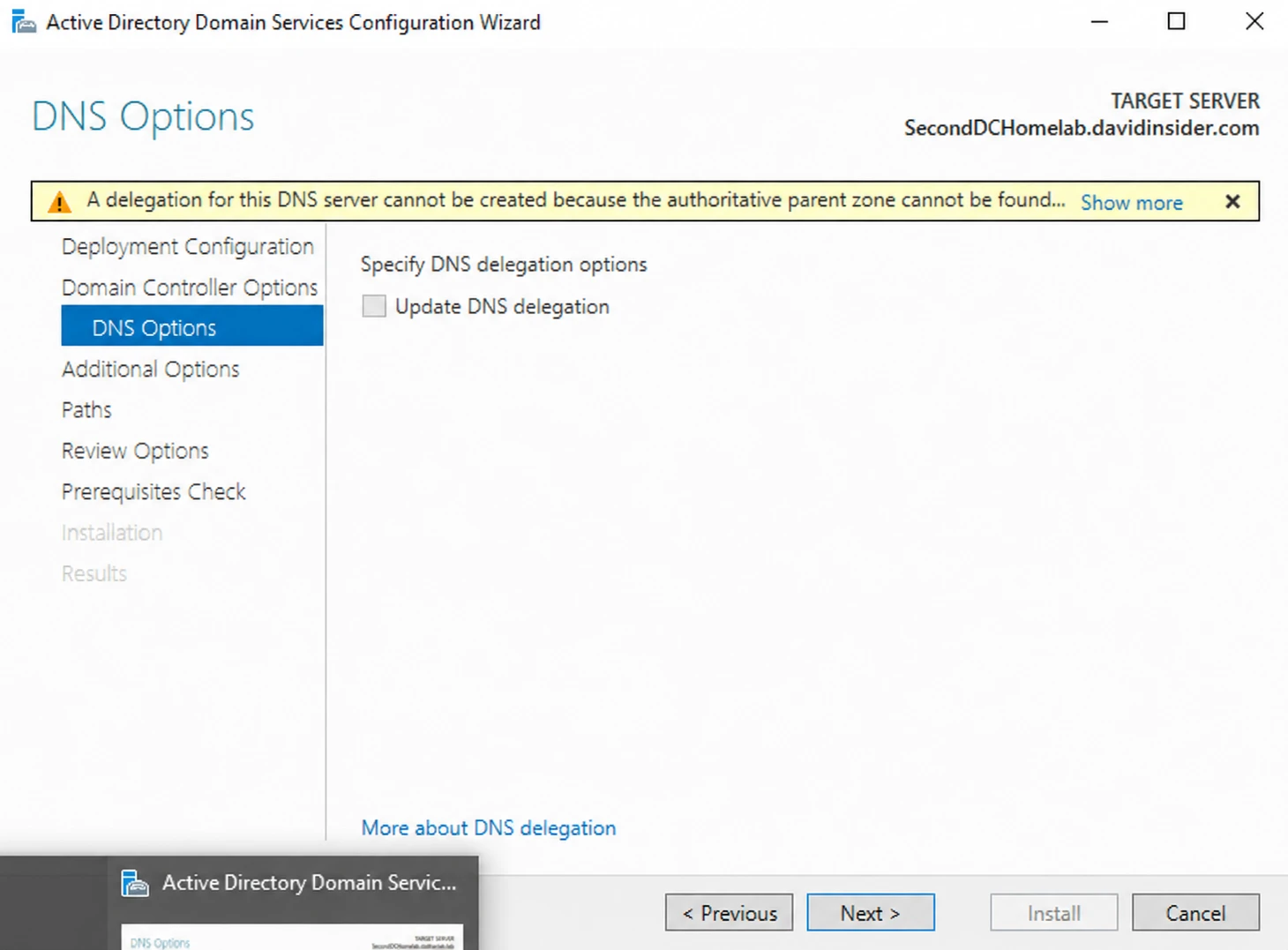Select the DNS Options step

[192, 326]
